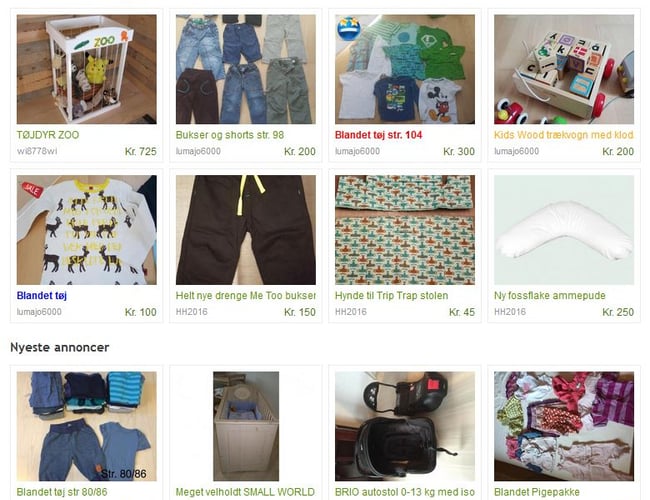Open the Blandet Pigepakke listing title

tap(537, 492)
